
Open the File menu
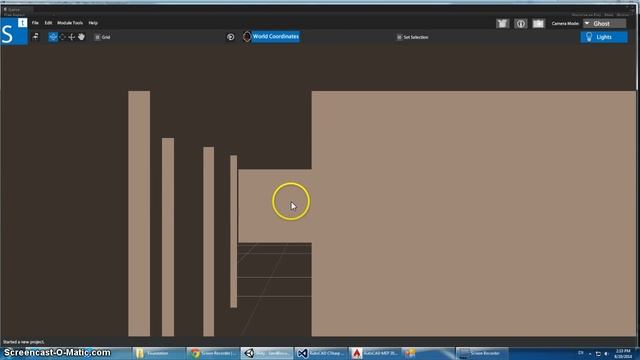[35, 23]
